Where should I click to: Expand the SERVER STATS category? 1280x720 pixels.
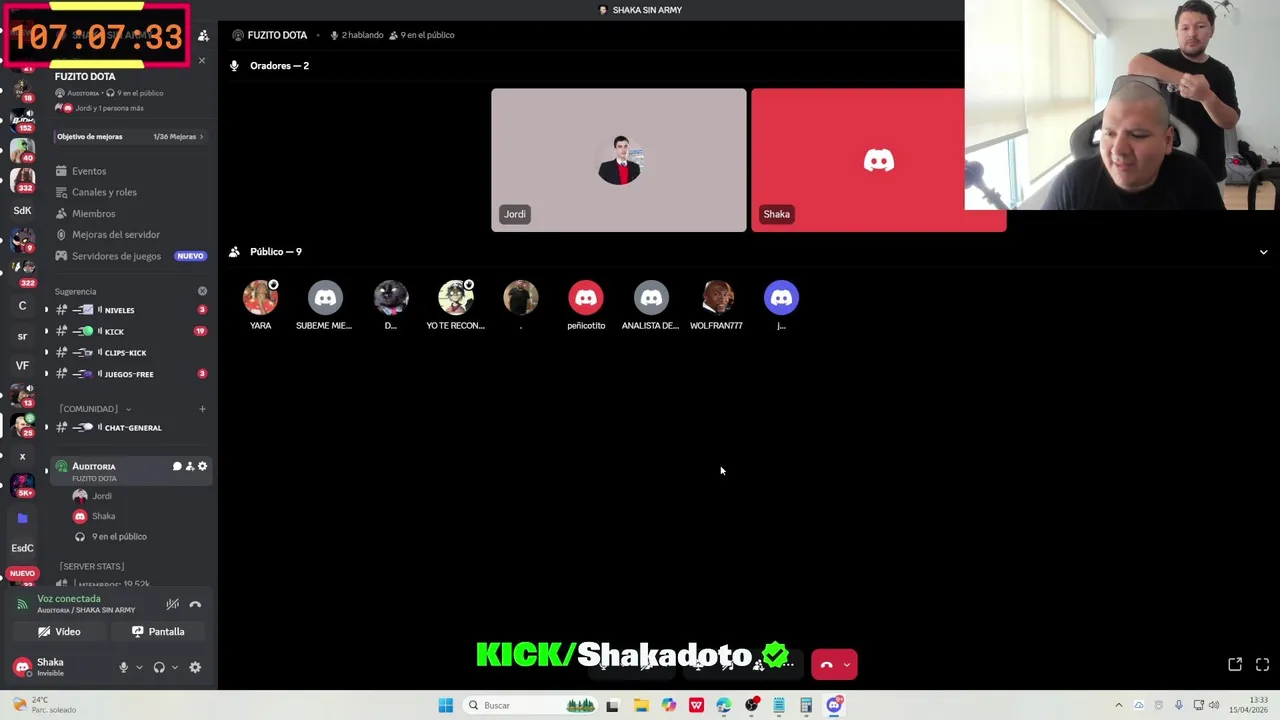pyautogui.click(x=92, y=566)
